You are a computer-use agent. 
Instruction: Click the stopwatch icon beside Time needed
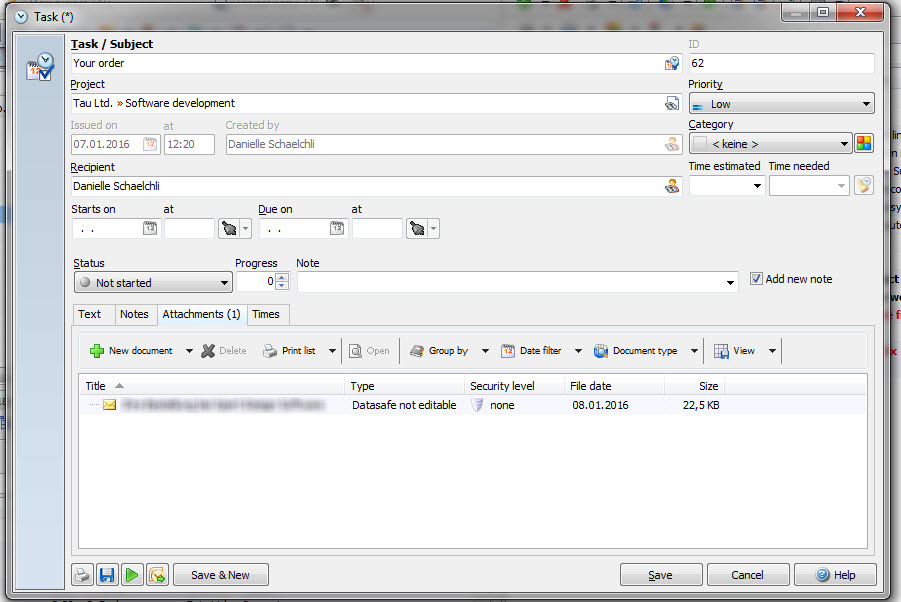pos(863,185)
